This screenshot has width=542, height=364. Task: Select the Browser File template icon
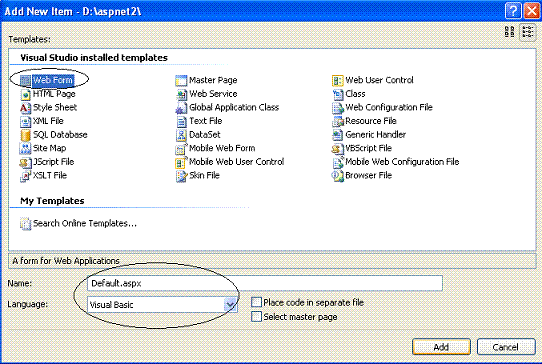point(337,176)
